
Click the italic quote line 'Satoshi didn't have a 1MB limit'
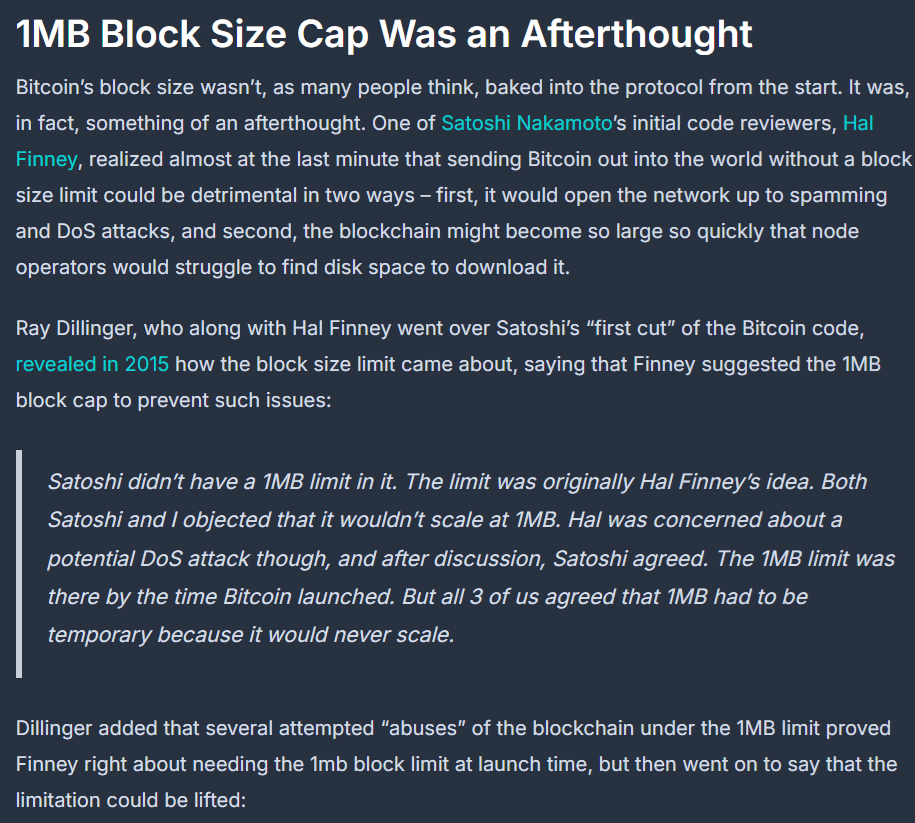tap(457, 482)
